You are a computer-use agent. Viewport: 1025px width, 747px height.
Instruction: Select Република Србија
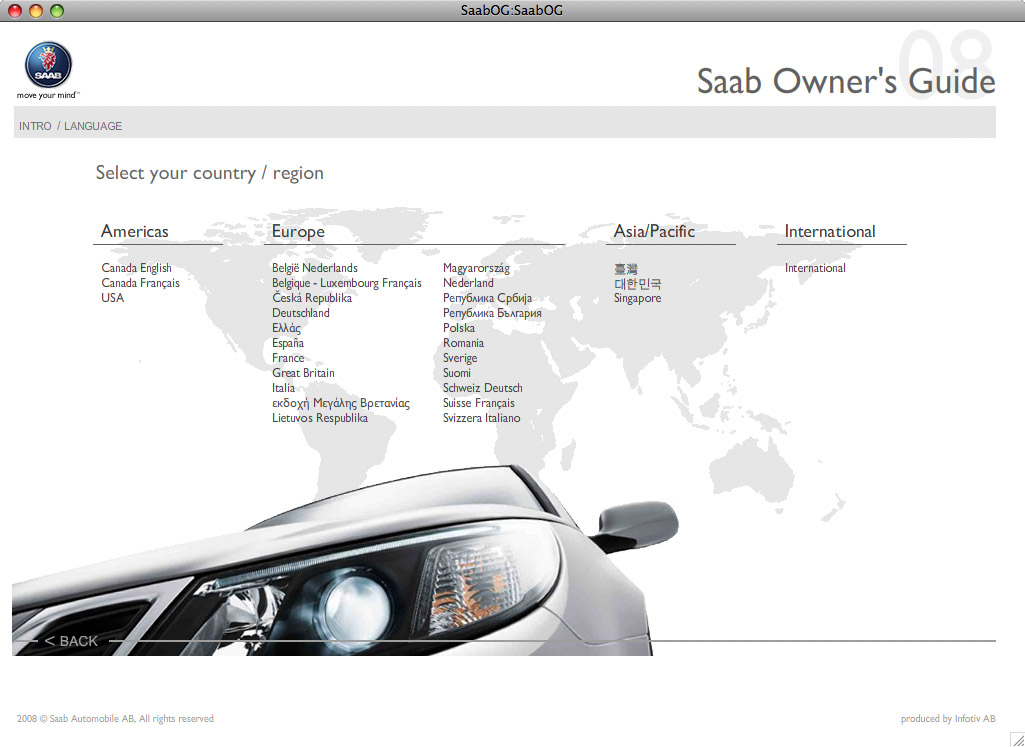488,298
